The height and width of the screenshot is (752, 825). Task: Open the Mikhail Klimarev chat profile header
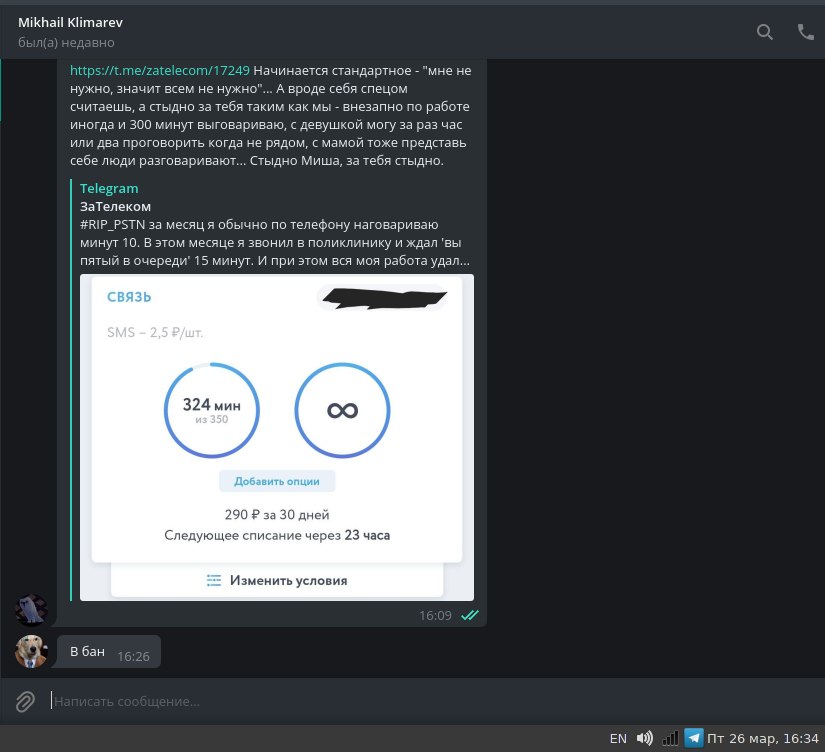click(x=71, y=32)
